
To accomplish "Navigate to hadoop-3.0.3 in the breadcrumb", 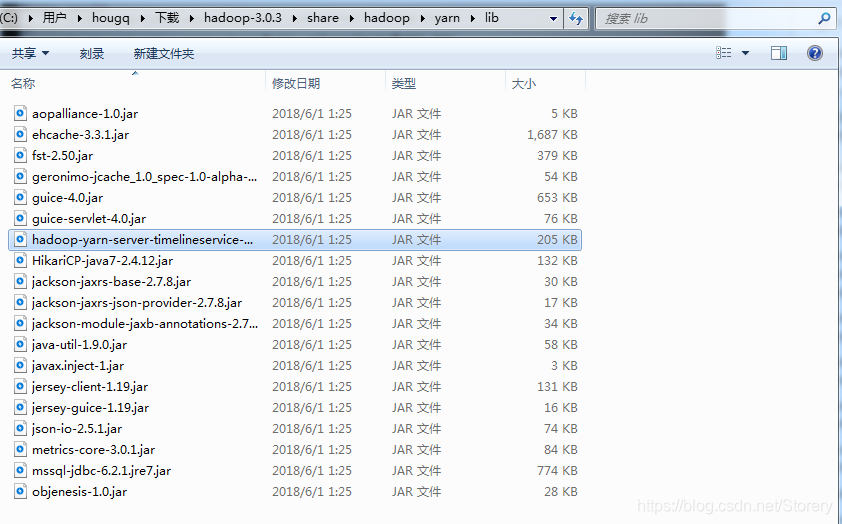I will point(243,18).
